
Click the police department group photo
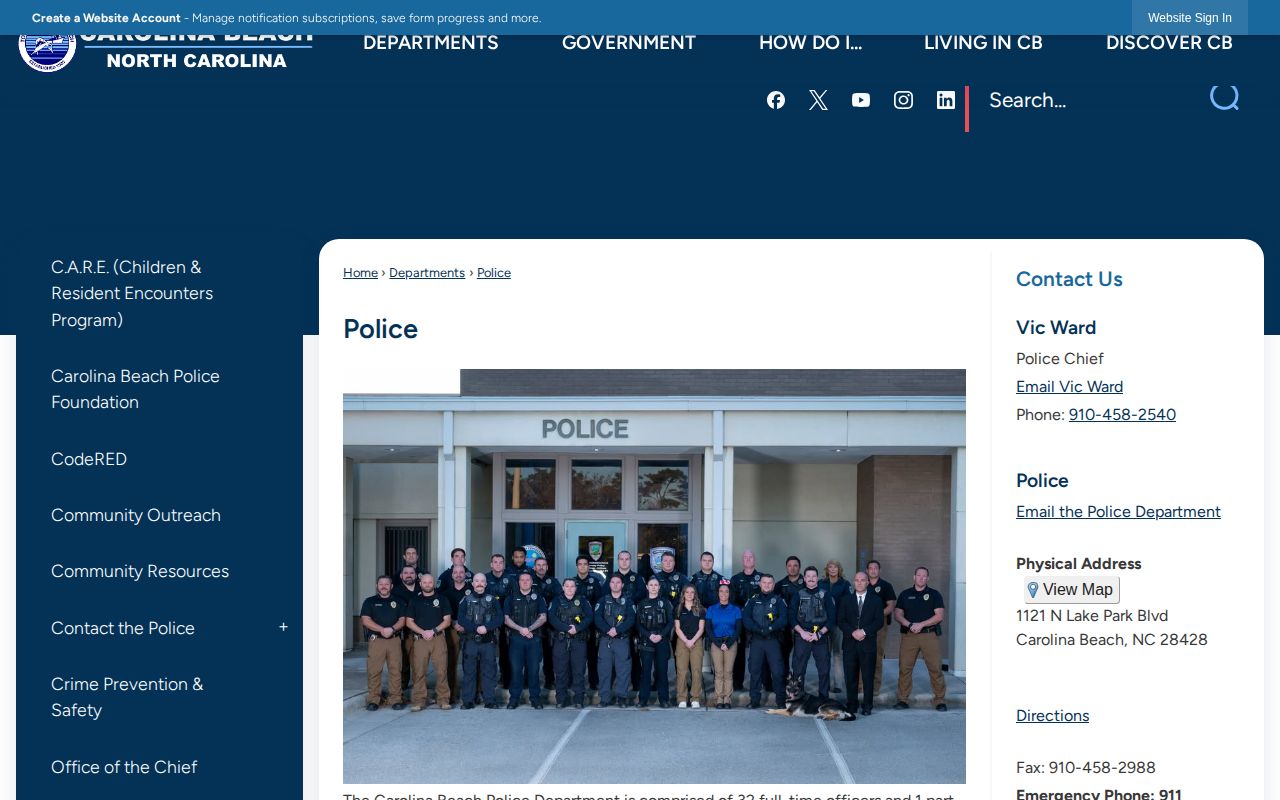[654, 576]
